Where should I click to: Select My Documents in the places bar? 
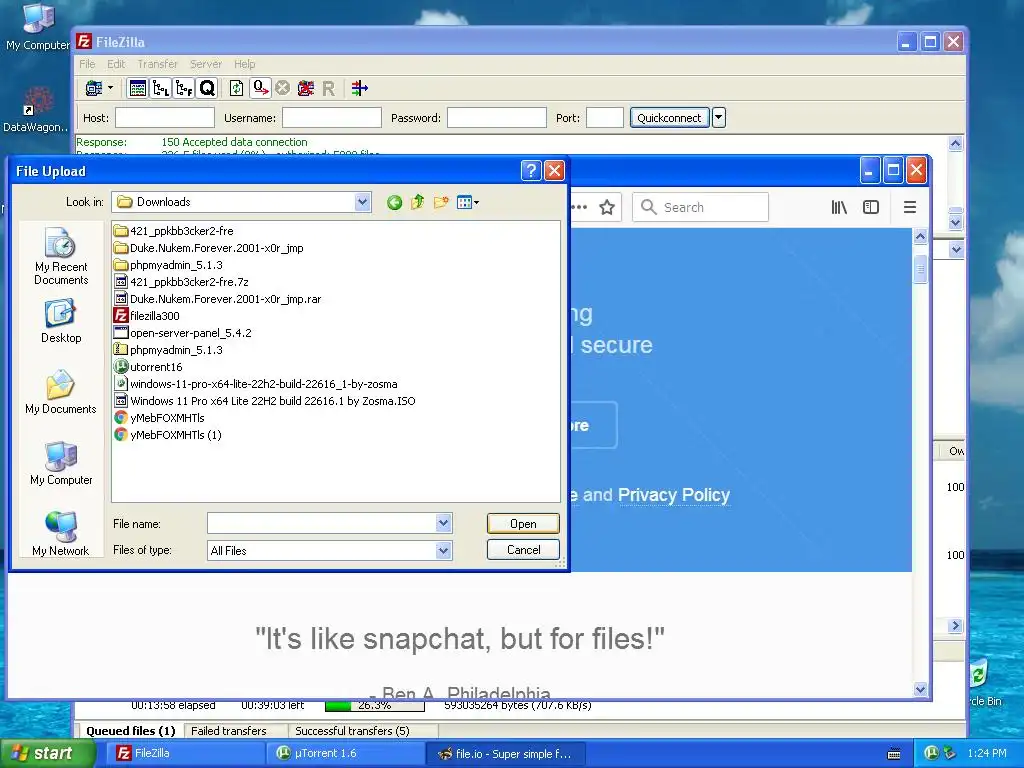click(61, 392)
